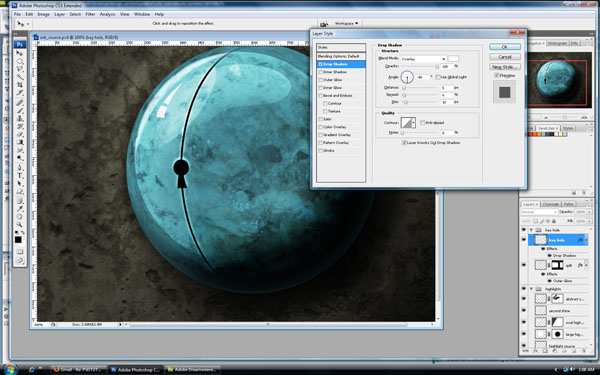Check the Anti-aliased option
The image size is (600, 375).
click(422, 123)
